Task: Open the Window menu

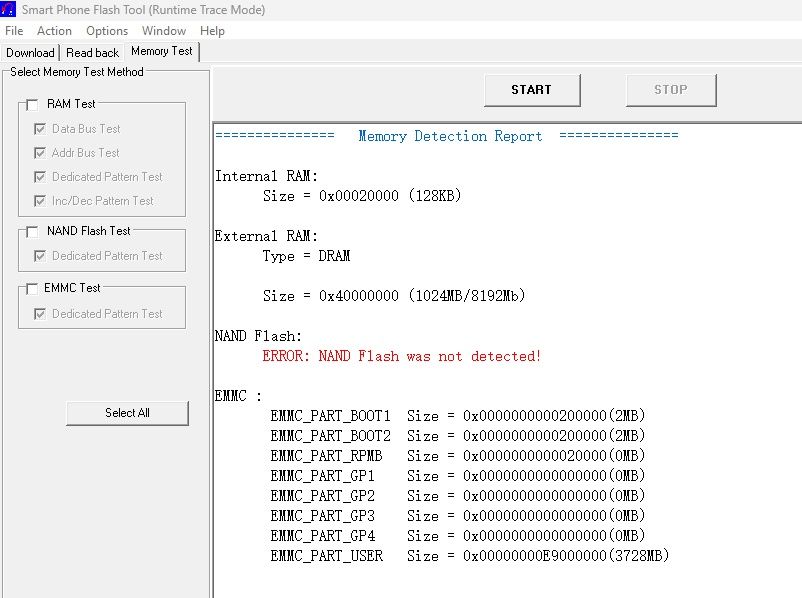Action: click(x=163, y=31)
